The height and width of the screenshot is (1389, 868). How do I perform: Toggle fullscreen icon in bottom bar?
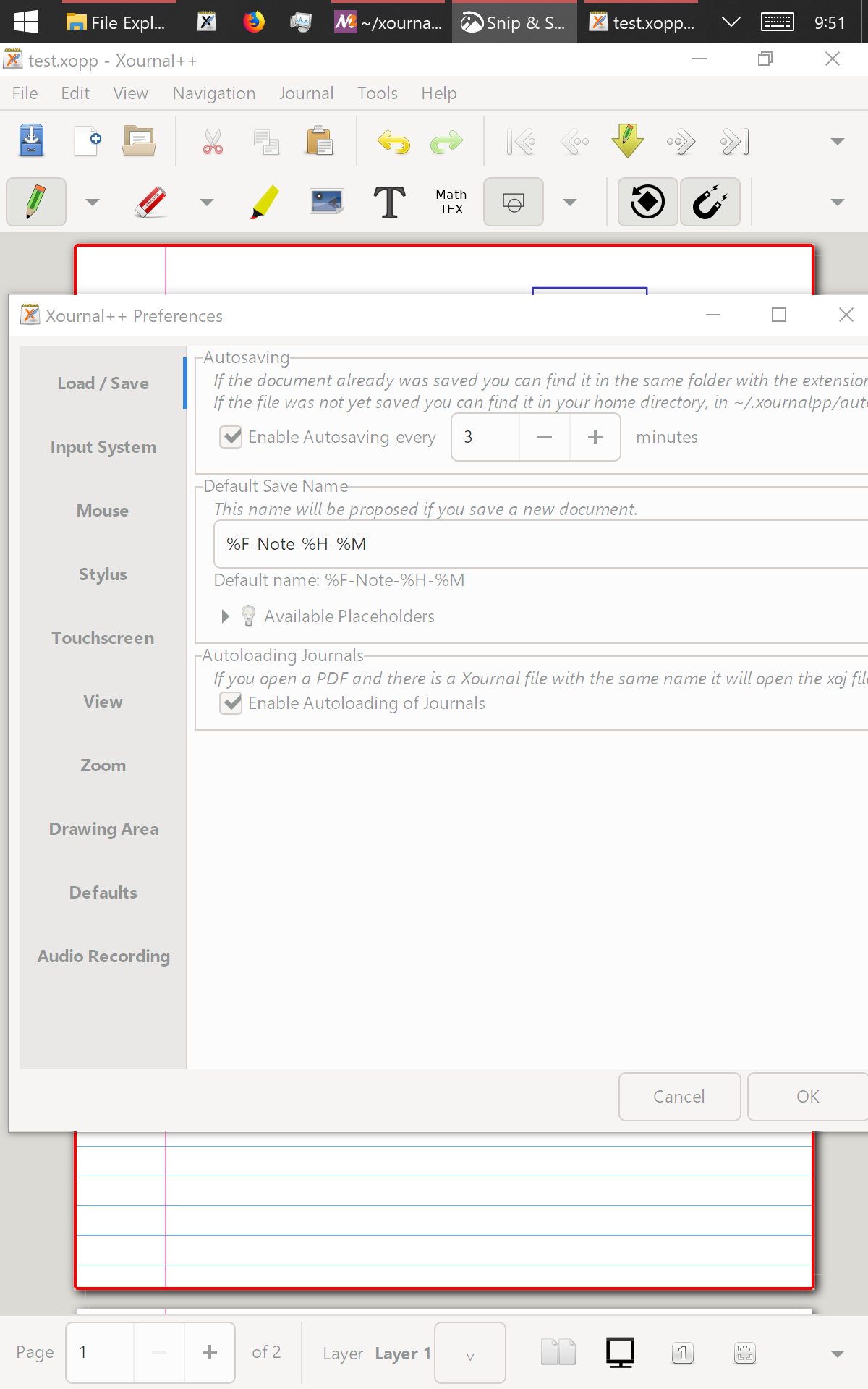coord(745,1353)
